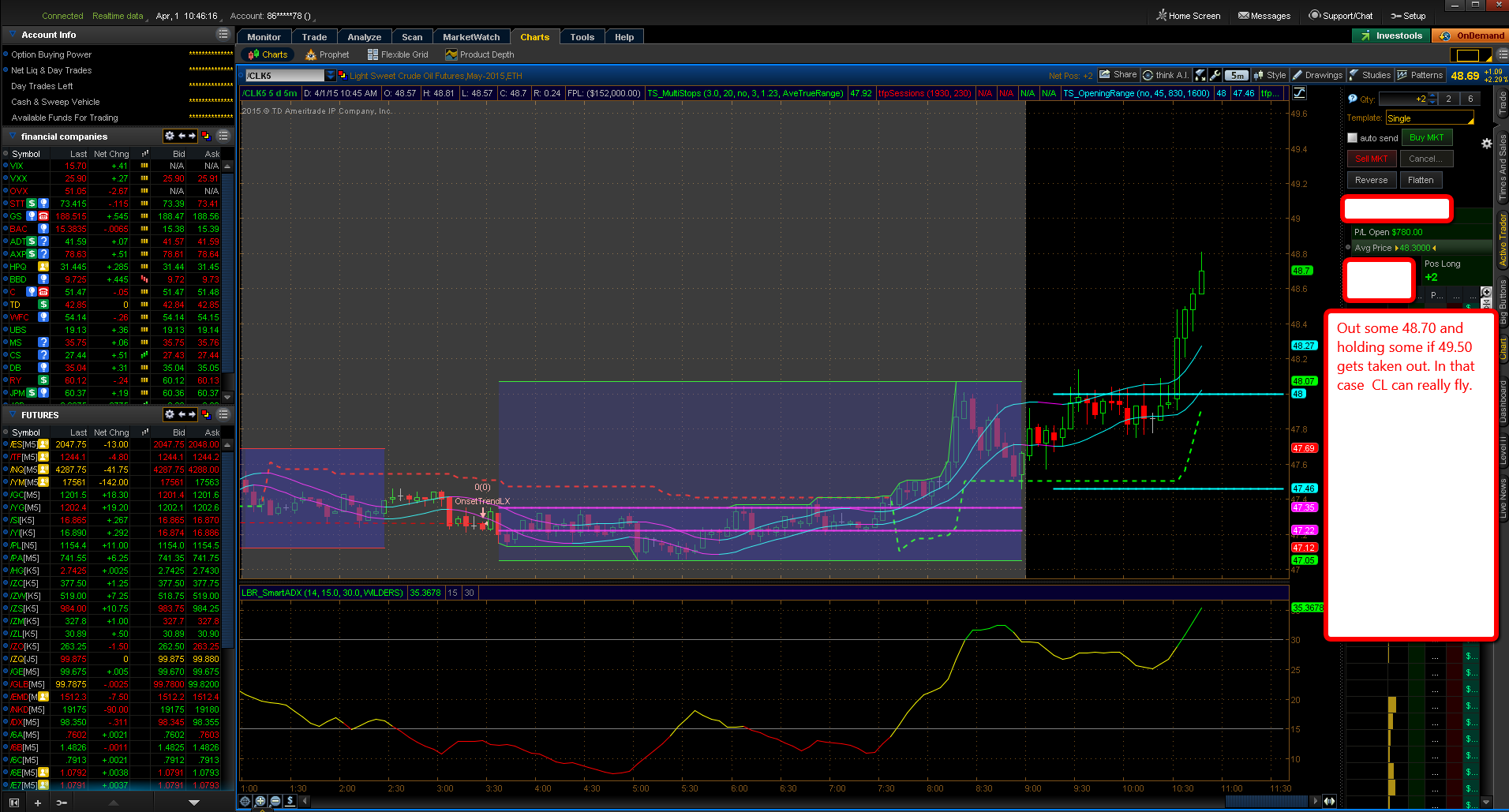Screen dimensions: 1509x812
Task: Click the flask quick-study icon beside think A.I.
Action: [1200, 75]
